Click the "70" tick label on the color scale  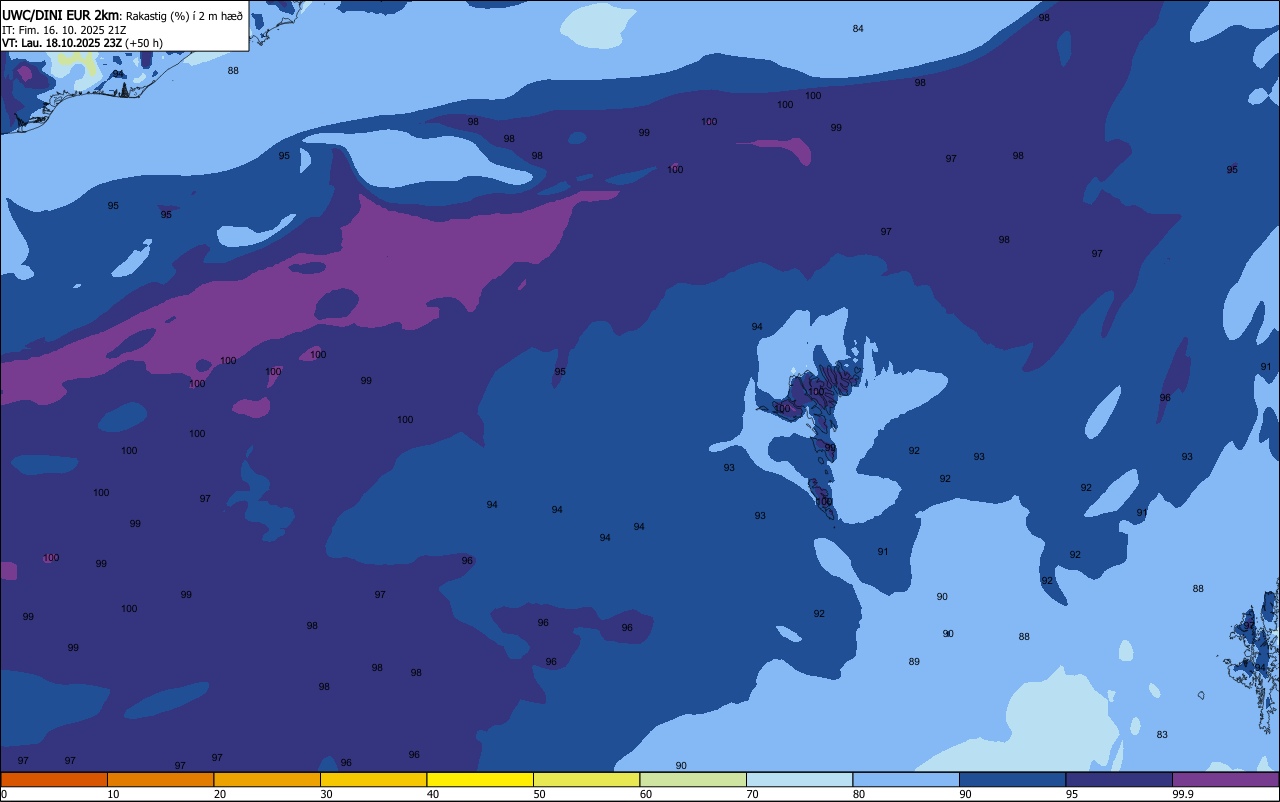coord(752,794)
